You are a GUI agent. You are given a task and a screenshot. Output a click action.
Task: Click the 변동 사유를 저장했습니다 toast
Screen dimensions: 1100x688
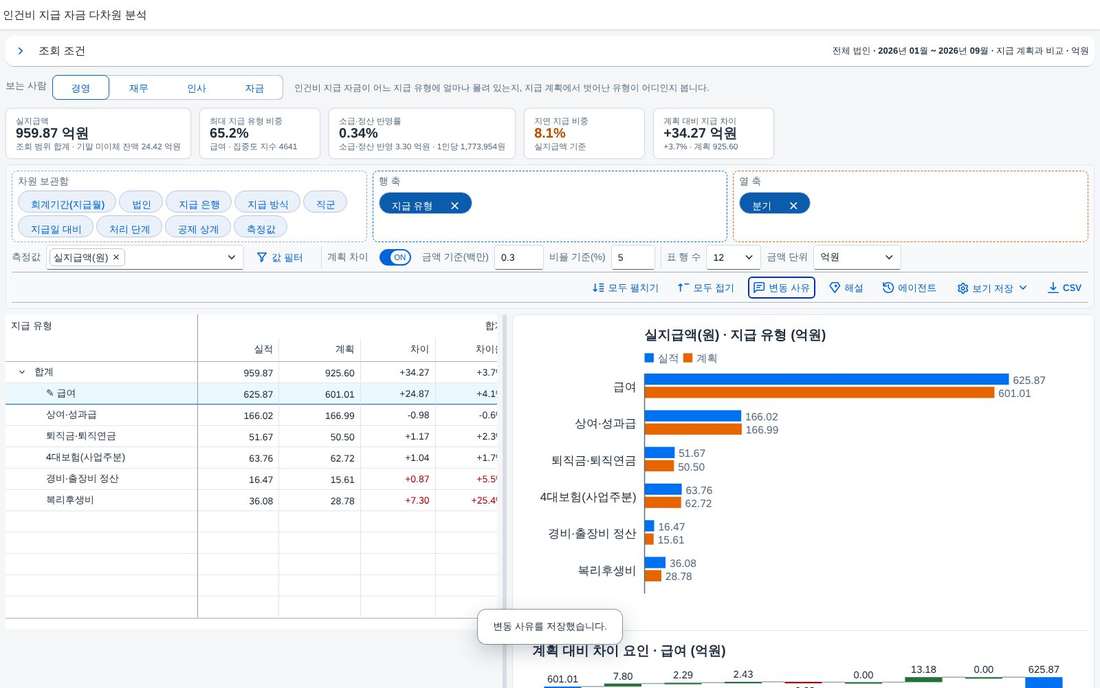click(x=549, y=626)
